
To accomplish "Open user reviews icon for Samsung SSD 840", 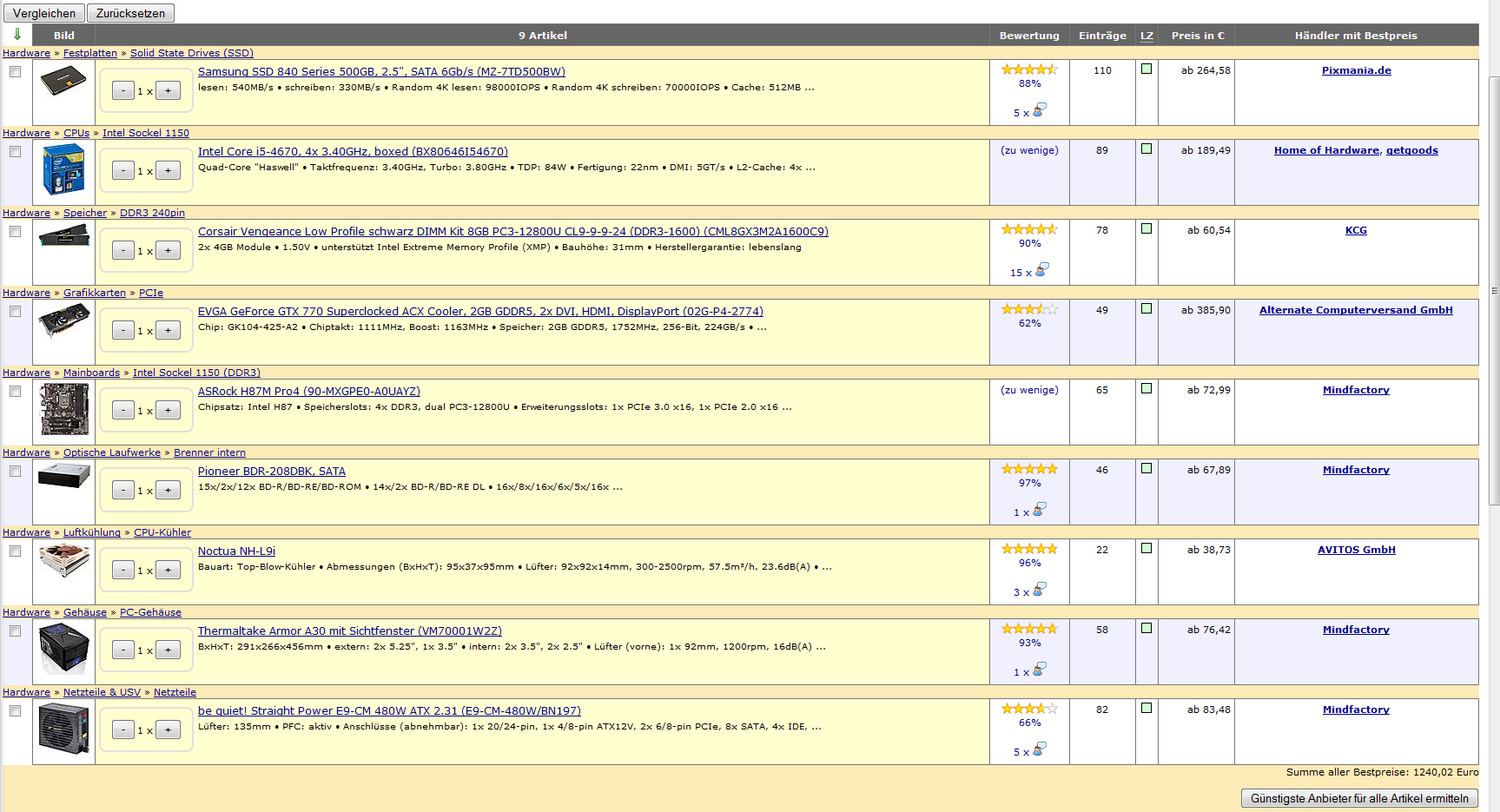I will (1040, 110).
